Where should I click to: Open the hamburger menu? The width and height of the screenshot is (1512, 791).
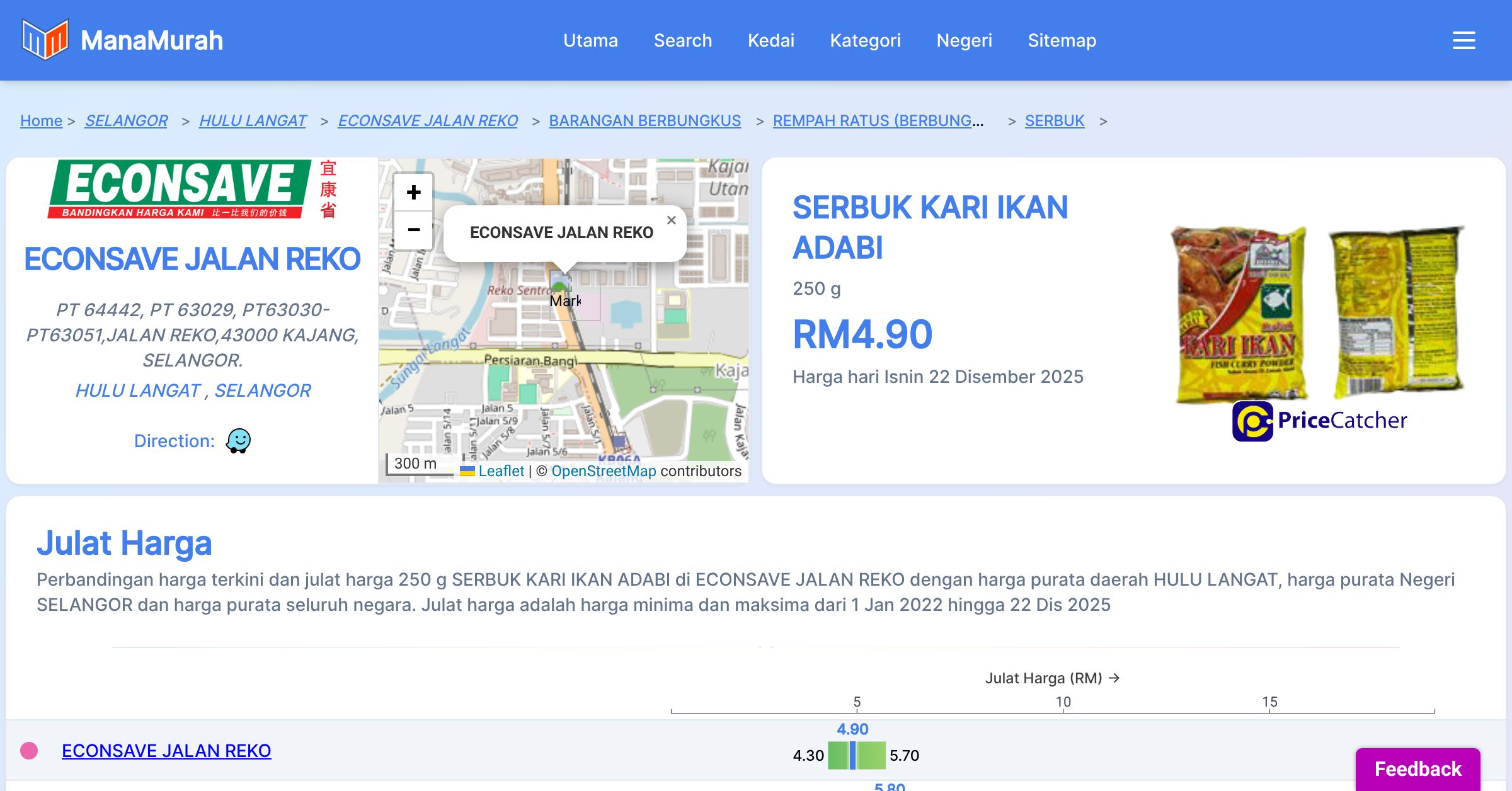pos(1463,40)
